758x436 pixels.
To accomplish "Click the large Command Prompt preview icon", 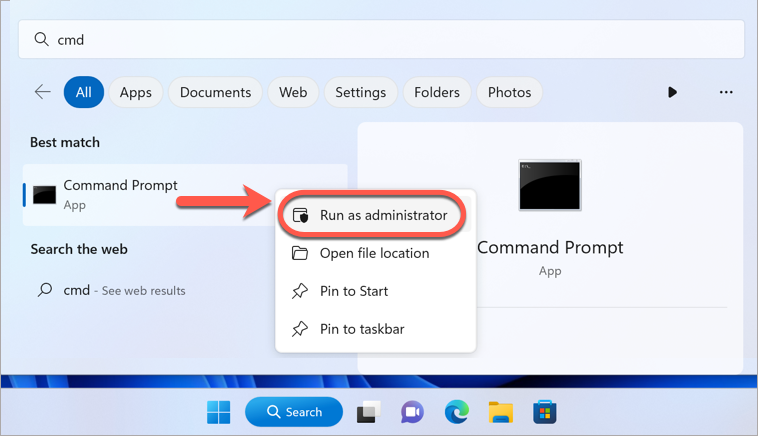I will tap(550, 185).
